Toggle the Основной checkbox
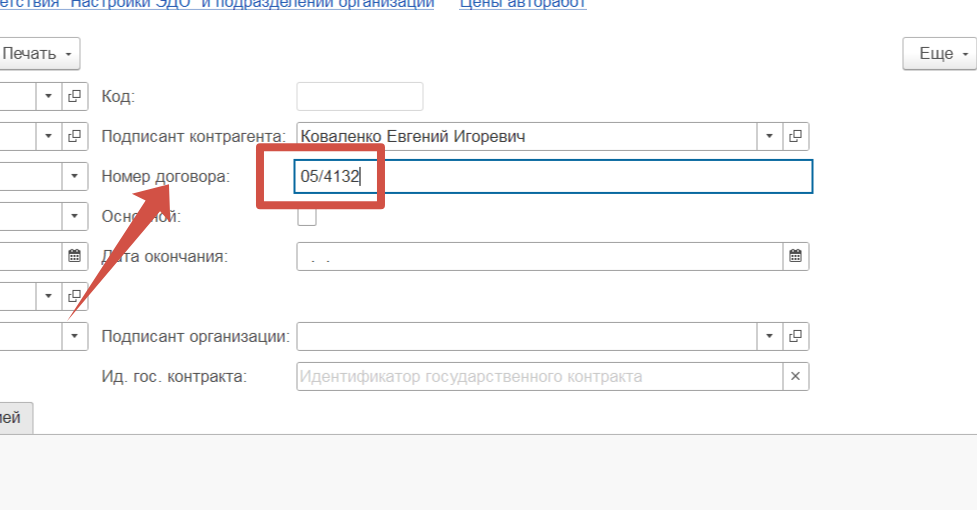Image resolution: width=977 pixels, height=510 pixels. click(307, 216)
